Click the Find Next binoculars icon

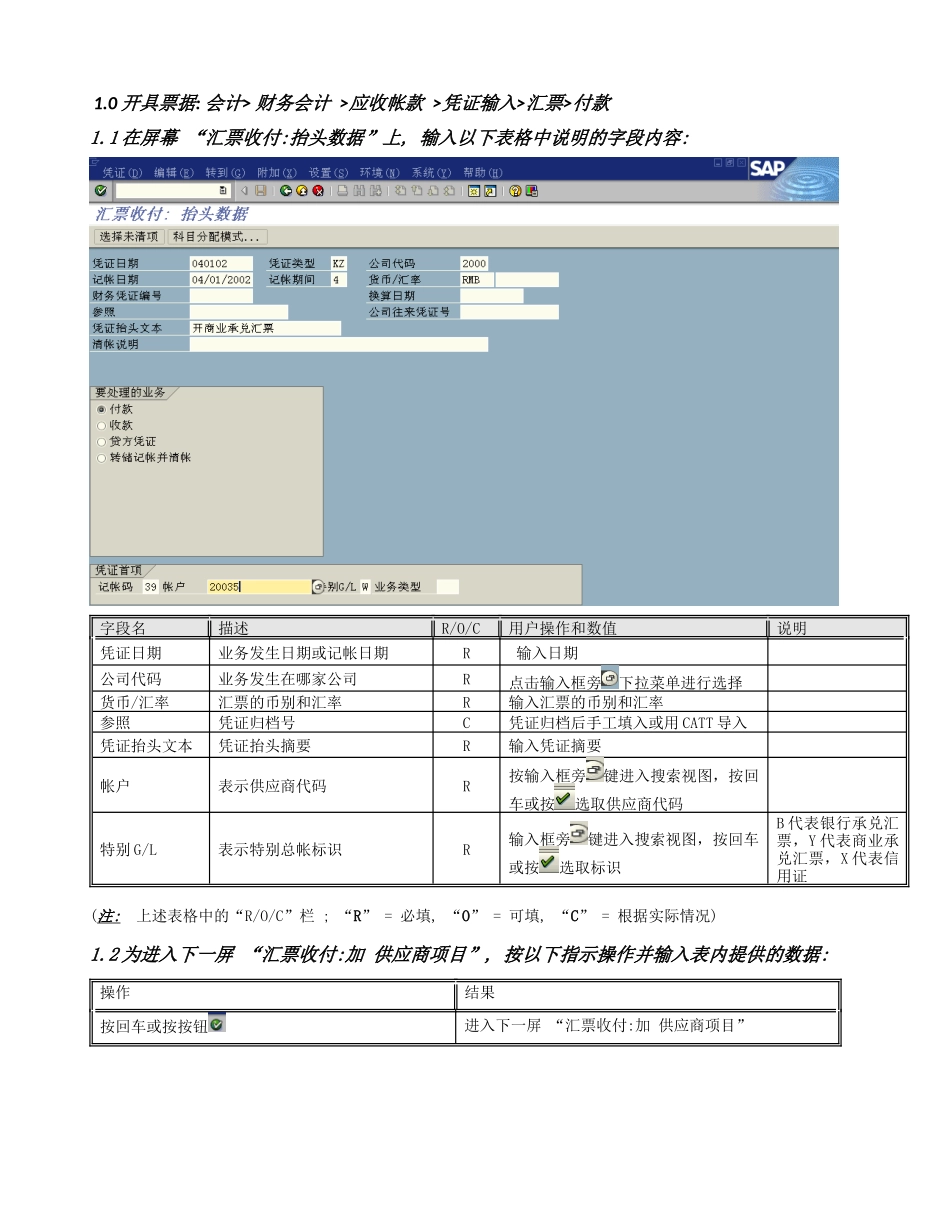(376, 190)
